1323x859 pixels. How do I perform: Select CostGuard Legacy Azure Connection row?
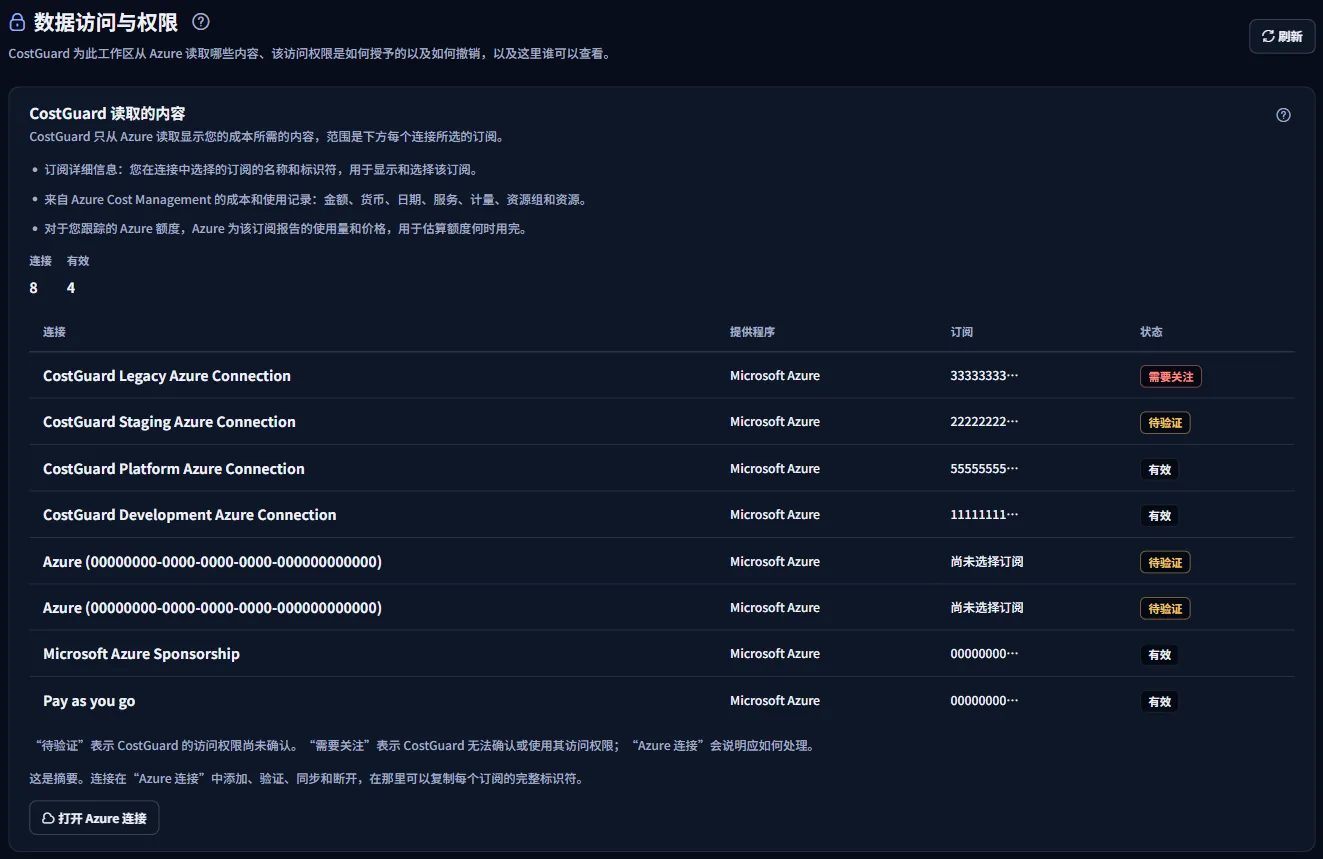tap(661, 376)
